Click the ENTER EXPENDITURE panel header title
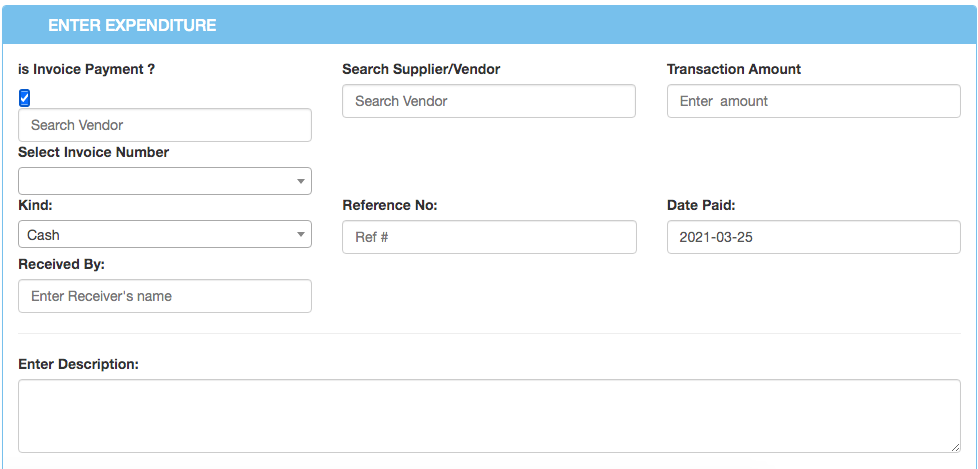Image resolution: width=978 pixels, height=469 pixels. 132,25
